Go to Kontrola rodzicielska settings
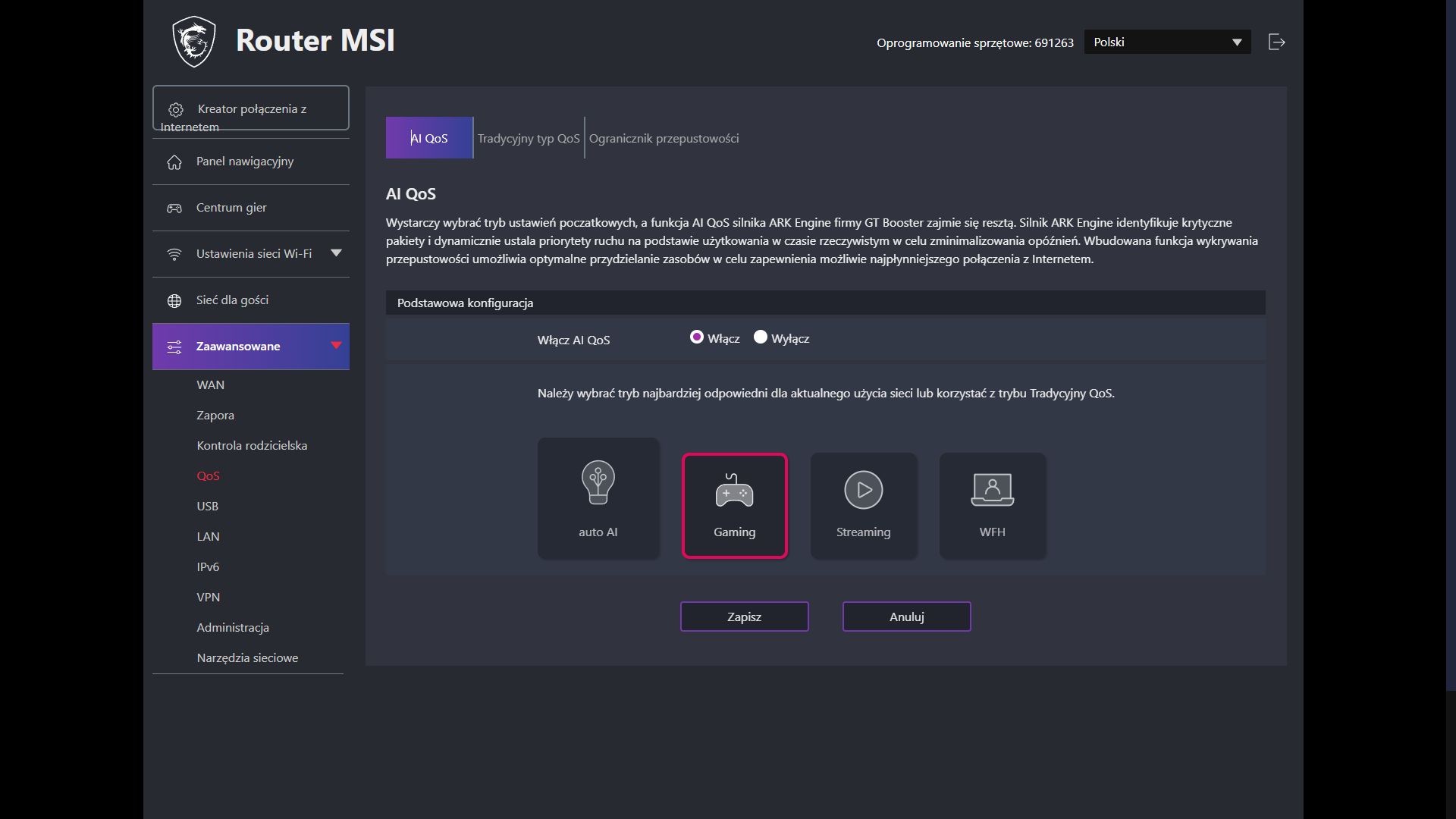This screenshot has height=819, width=1456. pos(253,446)
